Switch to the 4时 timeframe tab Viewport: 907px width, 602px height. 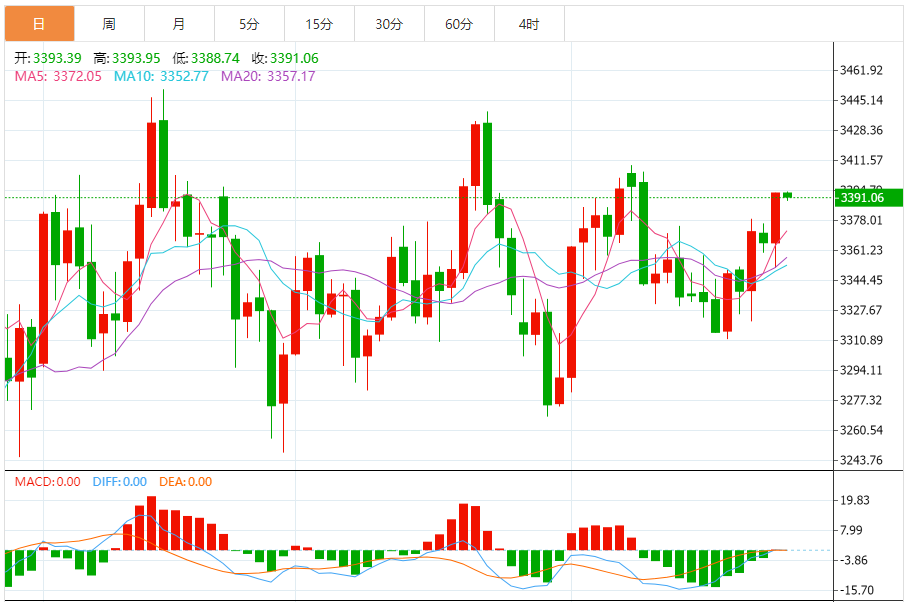529,24
